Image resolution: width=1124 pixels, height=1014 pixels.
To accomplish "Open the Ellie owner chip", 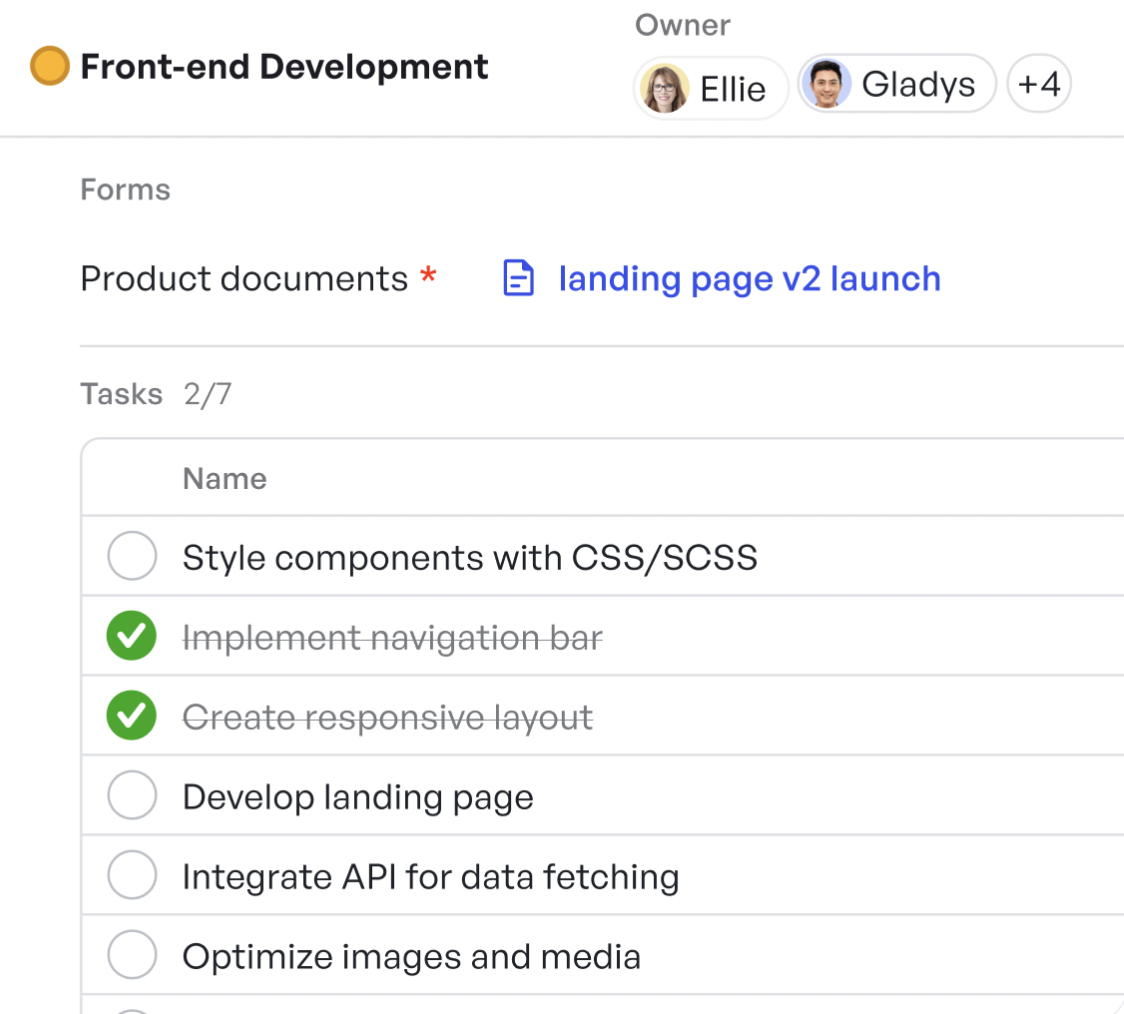I will pyautogui.click(x=710, y=89).
